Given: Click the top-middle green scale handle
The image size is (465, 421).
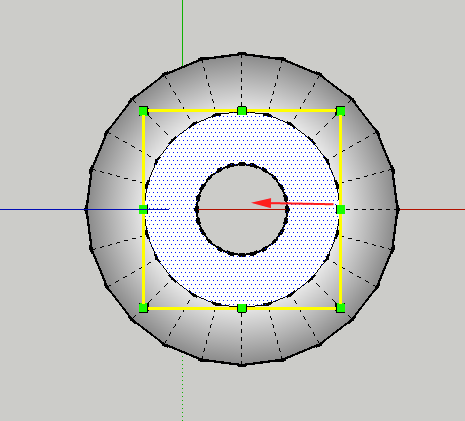Looking at the screenshot, I should (x=242, y=111).
